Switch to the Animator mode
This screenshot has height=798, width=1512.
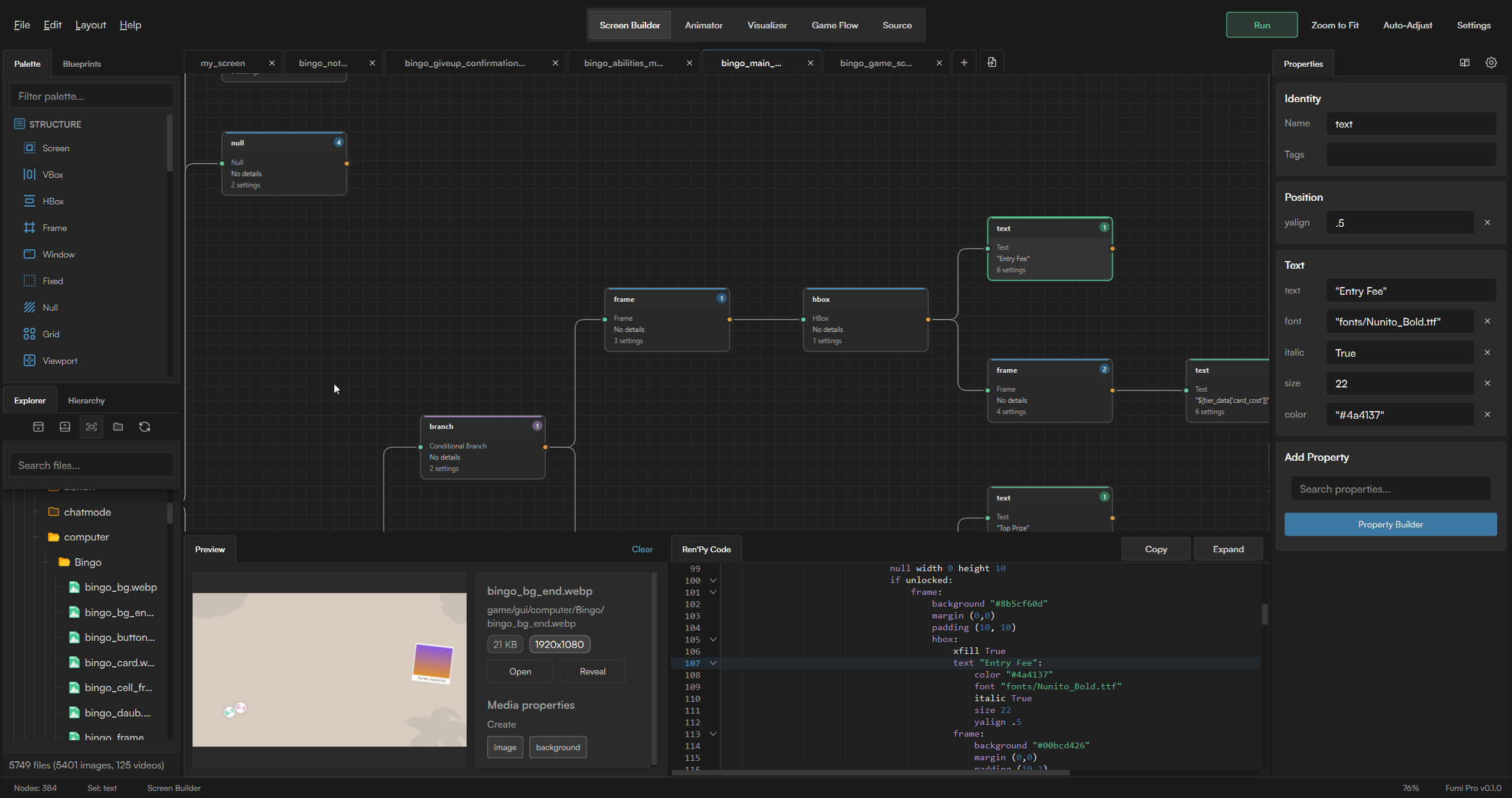tap(703, 25)
